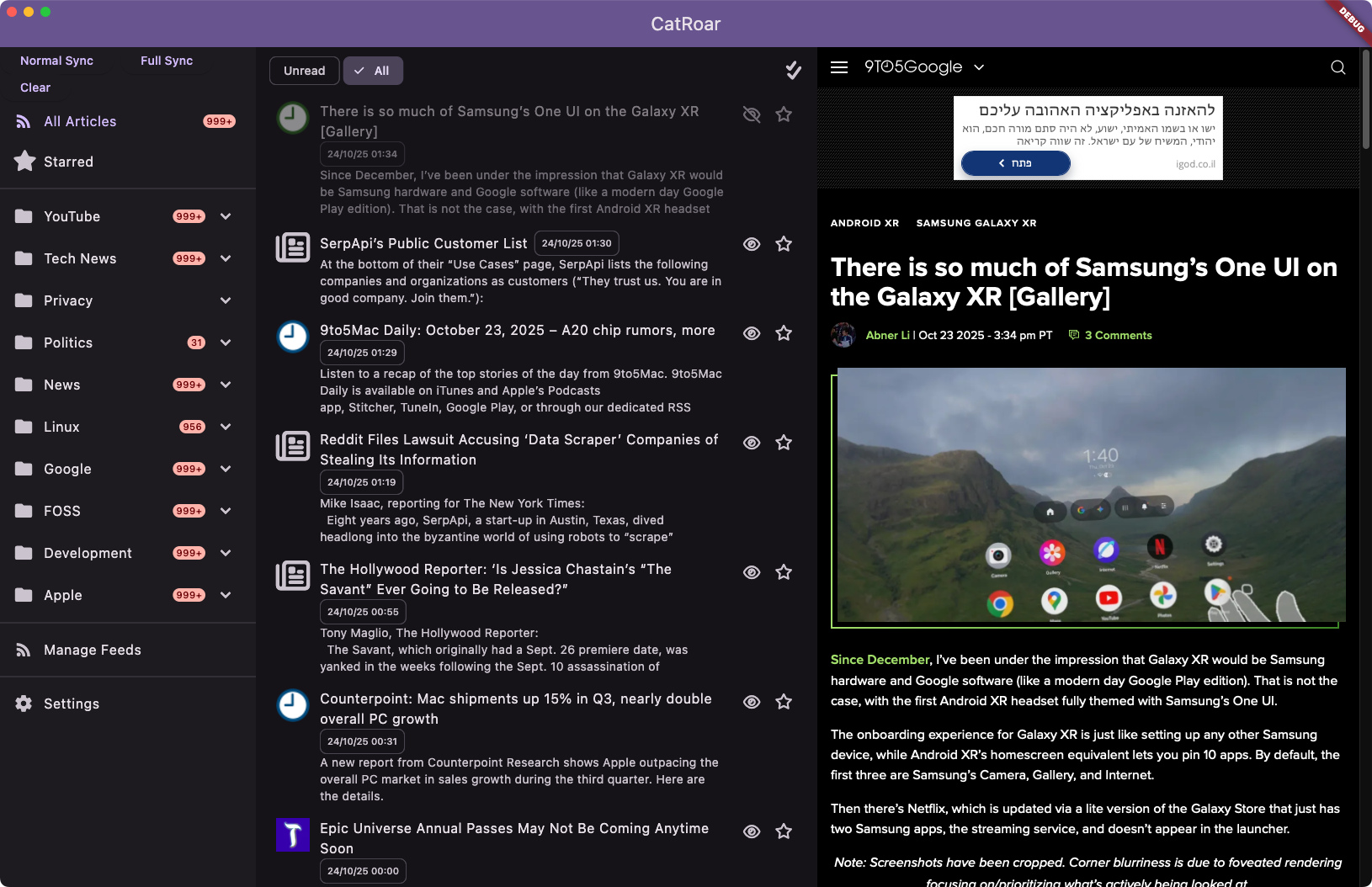Click the Normal Sync button
This screenshot has height=887, width=1372.
tap(56, 61)
